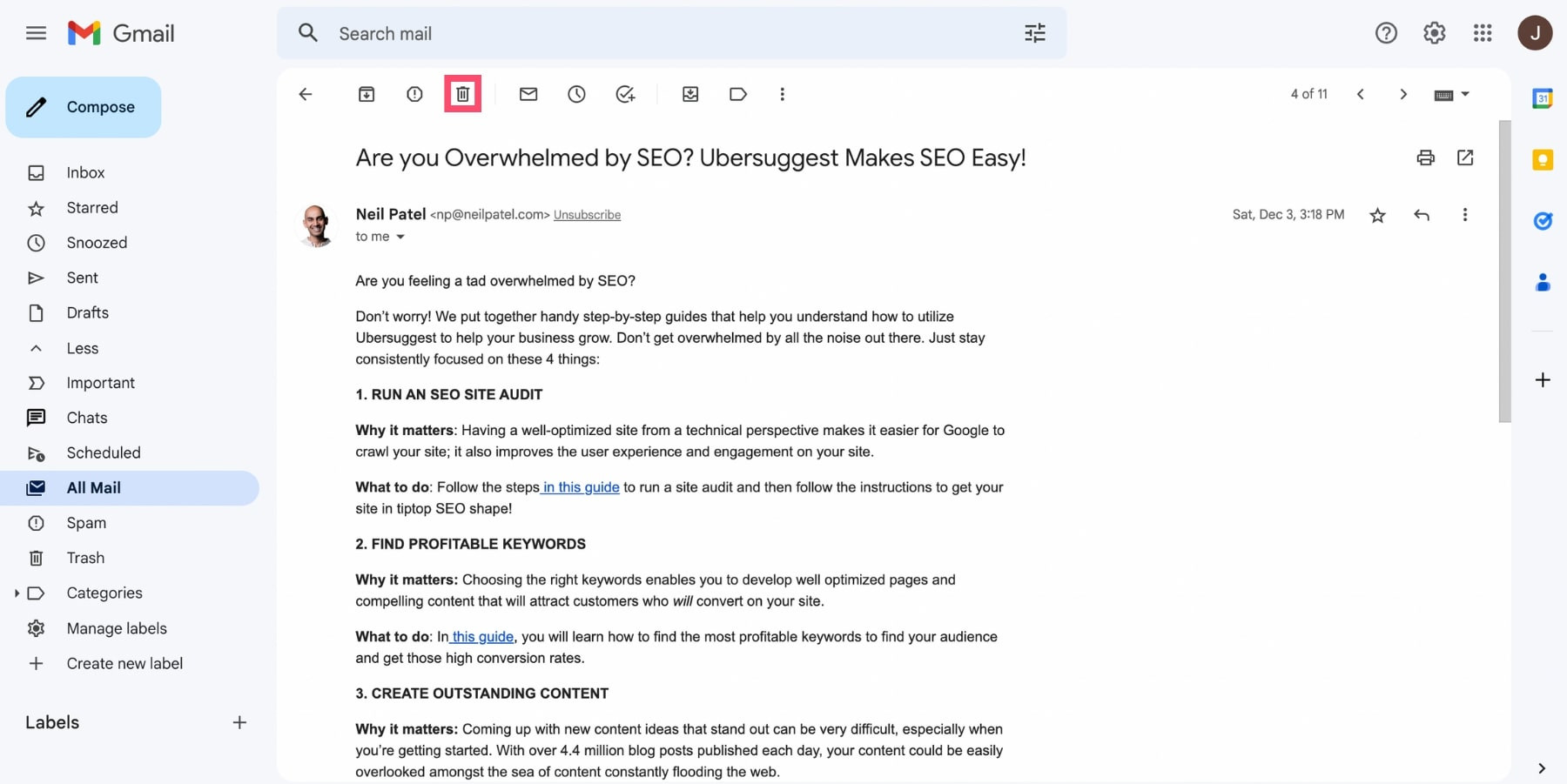1567x784 pixels.
Task: Open Google apps grid
Action: (1483, 33)
